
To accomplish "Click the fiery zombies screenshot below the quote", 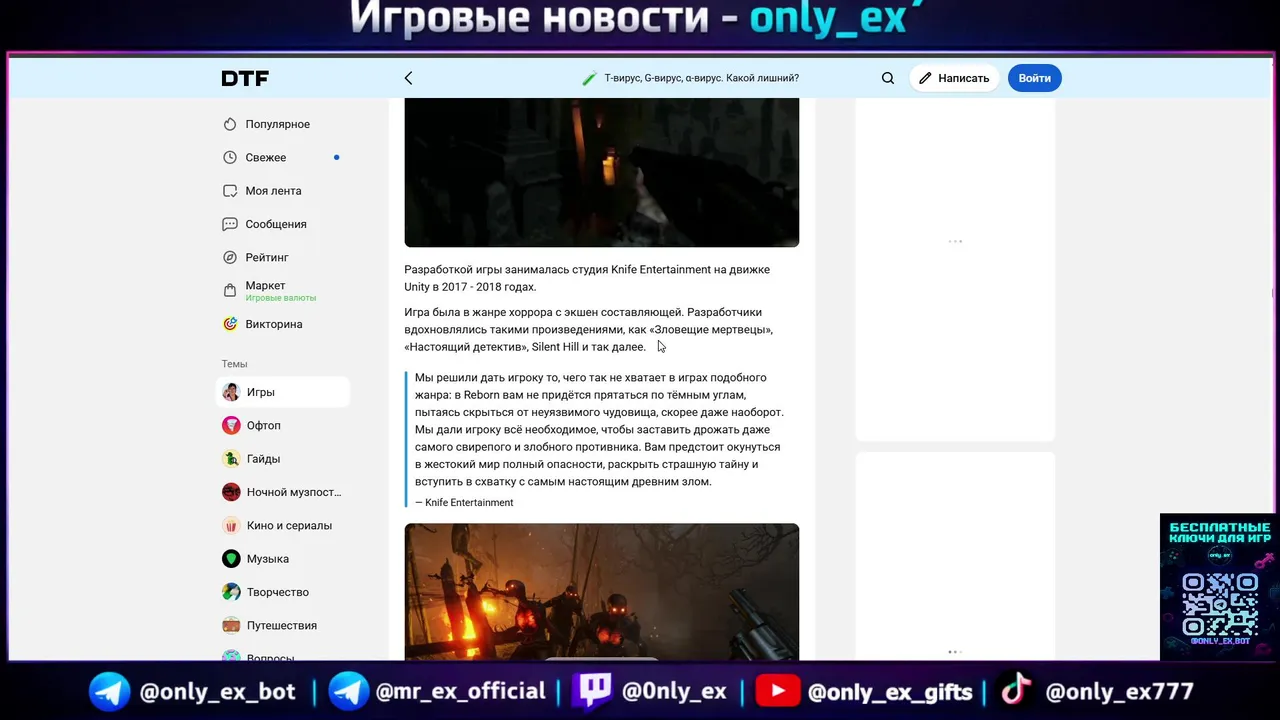I will point(601,591).
